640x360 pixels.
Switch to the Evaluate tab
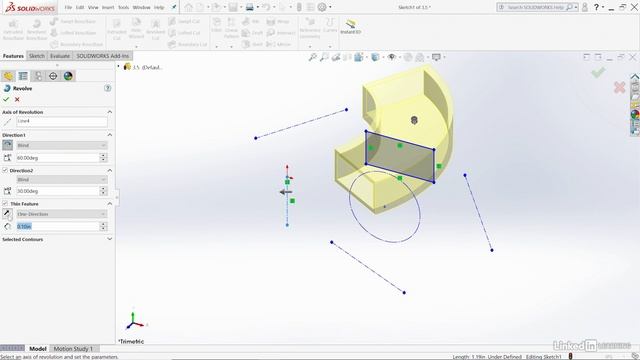click(60, 56)
